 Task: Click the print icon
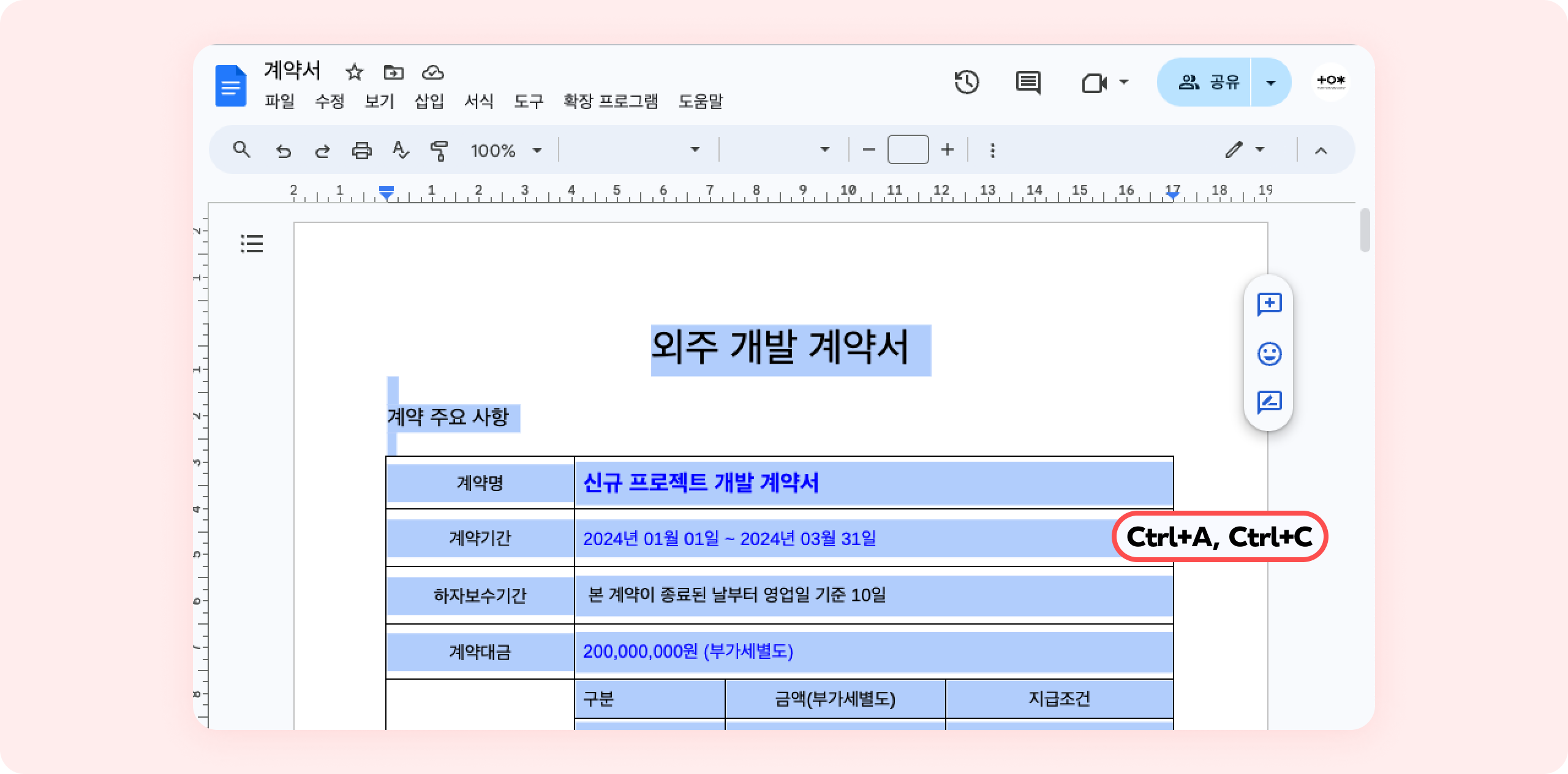point(361,150)
